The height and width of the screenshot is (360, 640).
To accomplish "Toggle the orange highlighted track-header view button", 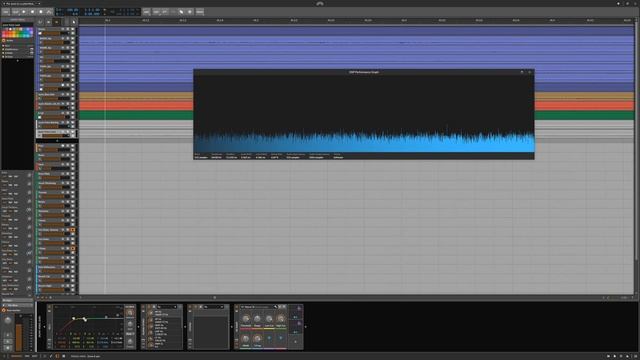I will click(x=57, y=22).
